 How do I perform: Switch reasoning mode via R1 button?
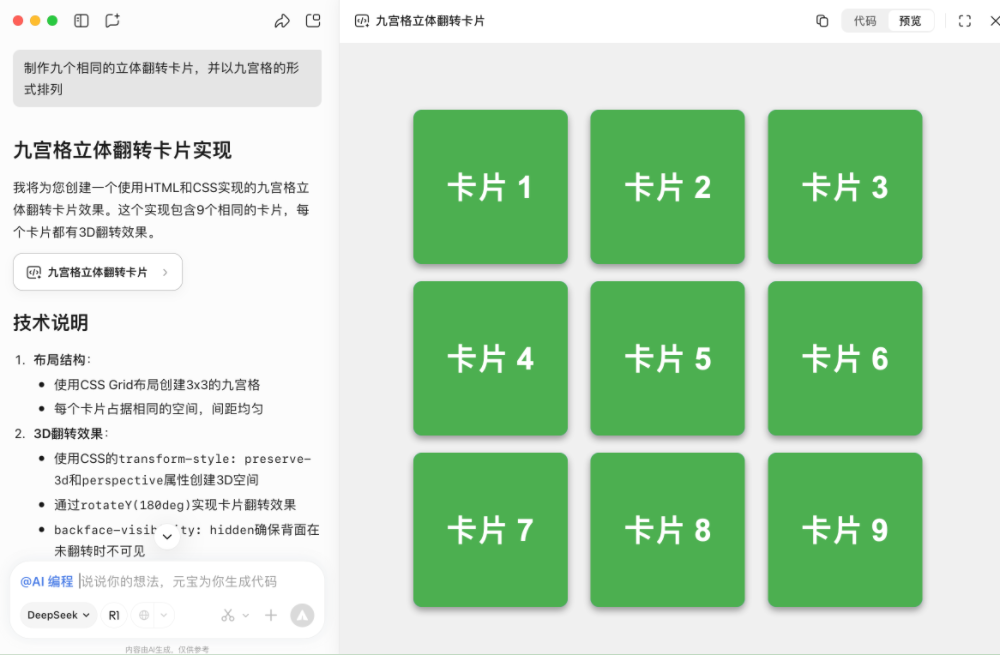[x=113, y=615]
